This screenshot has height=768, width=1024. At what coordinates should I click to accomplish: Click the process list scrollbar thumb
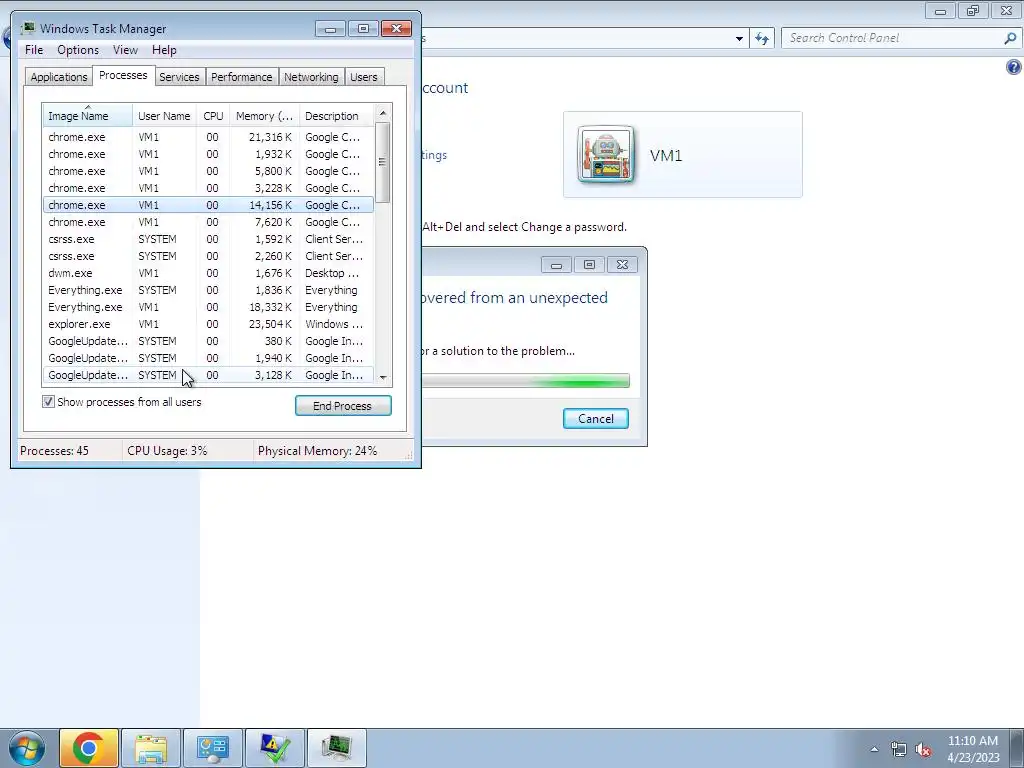(383, 162)
